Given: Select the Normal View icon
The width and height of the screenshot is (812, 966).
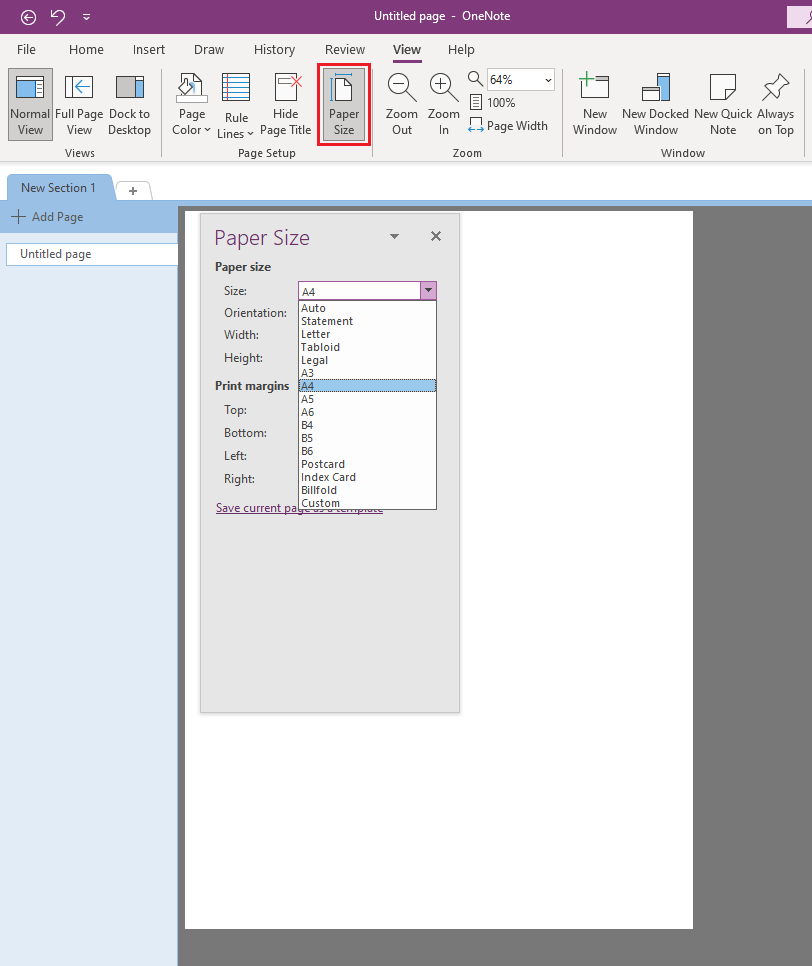Looking at the screenshot, I should point(29,104).
